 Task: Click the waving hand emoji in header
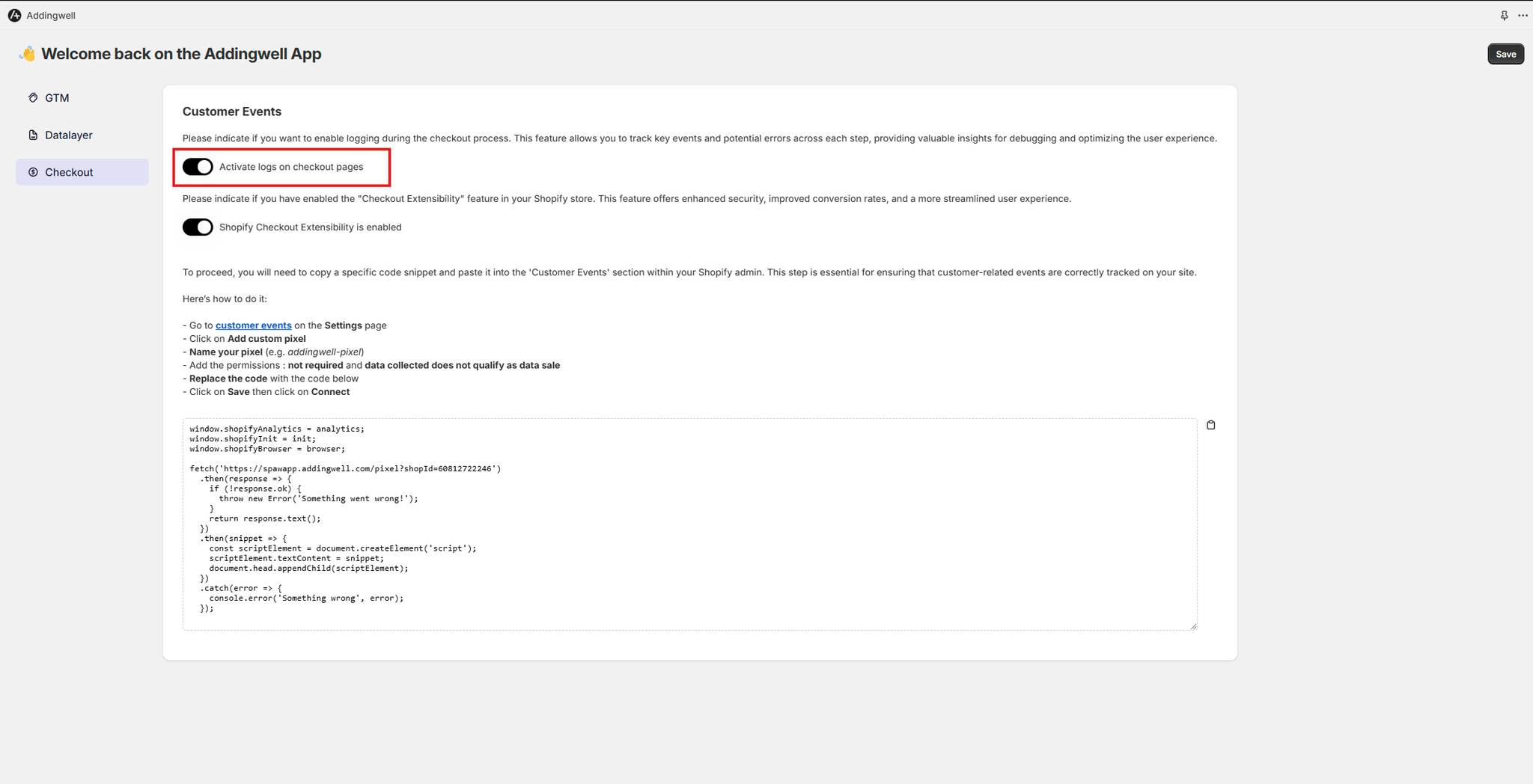pos(27,53)
